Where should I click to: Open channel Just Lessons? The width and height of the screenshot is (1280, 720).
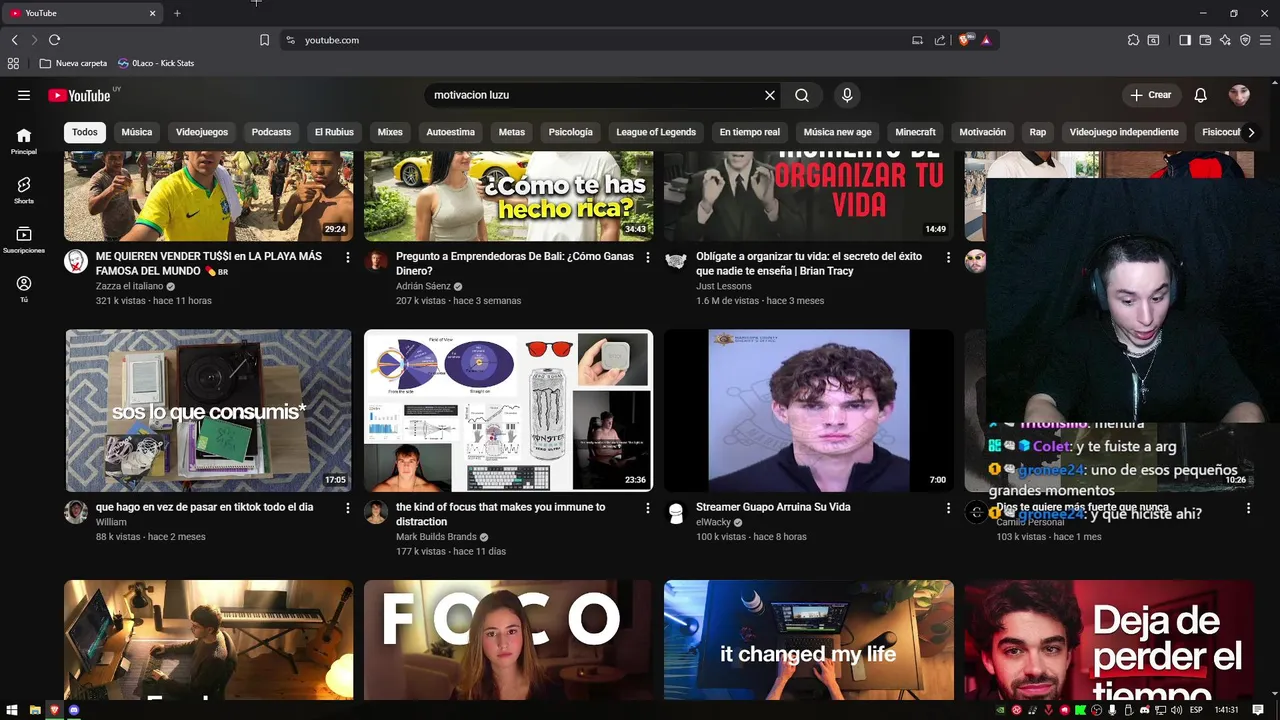(x=724, y=286)
